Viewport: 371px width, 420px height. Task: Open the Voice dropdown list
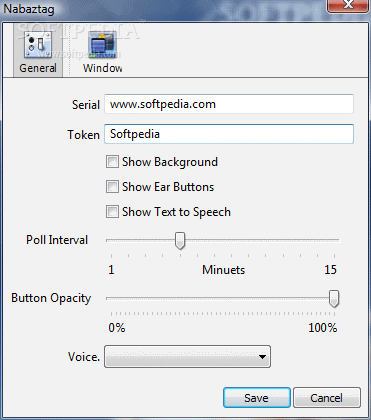pyautogui.click(x=187, y=357)
